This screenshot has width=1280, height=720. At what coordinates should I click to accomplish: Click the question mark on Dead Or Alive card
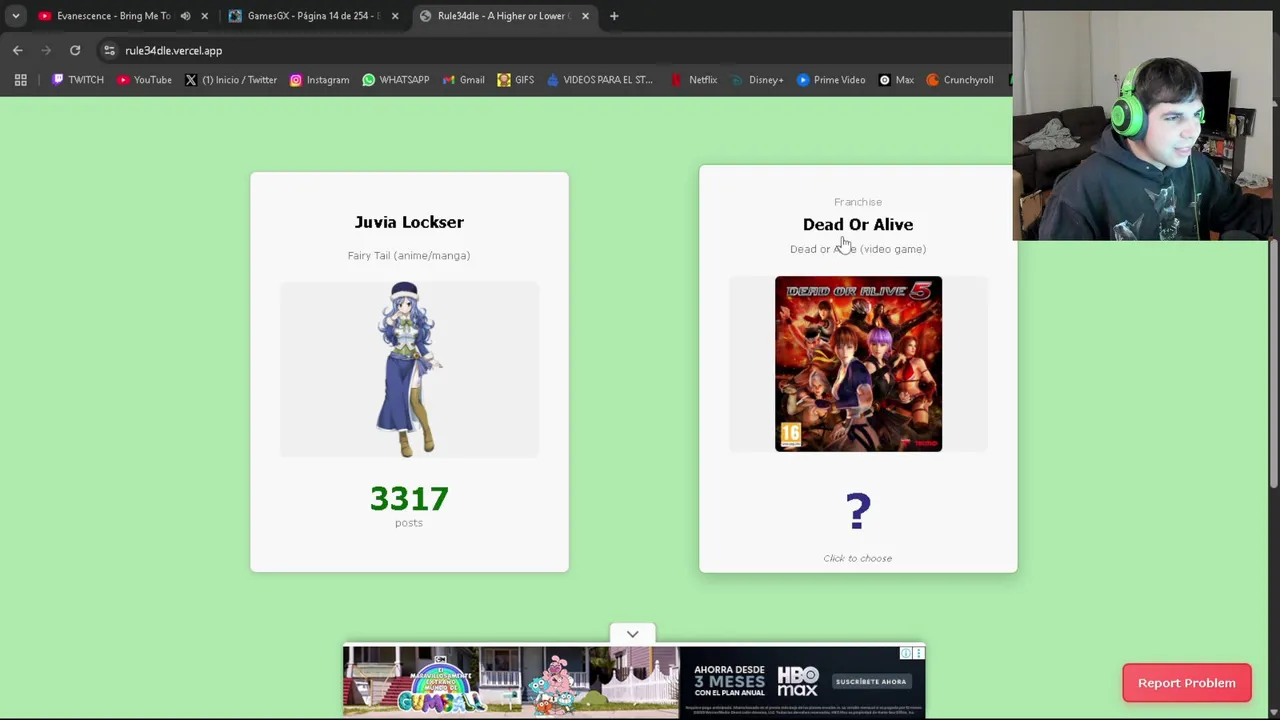858,511
